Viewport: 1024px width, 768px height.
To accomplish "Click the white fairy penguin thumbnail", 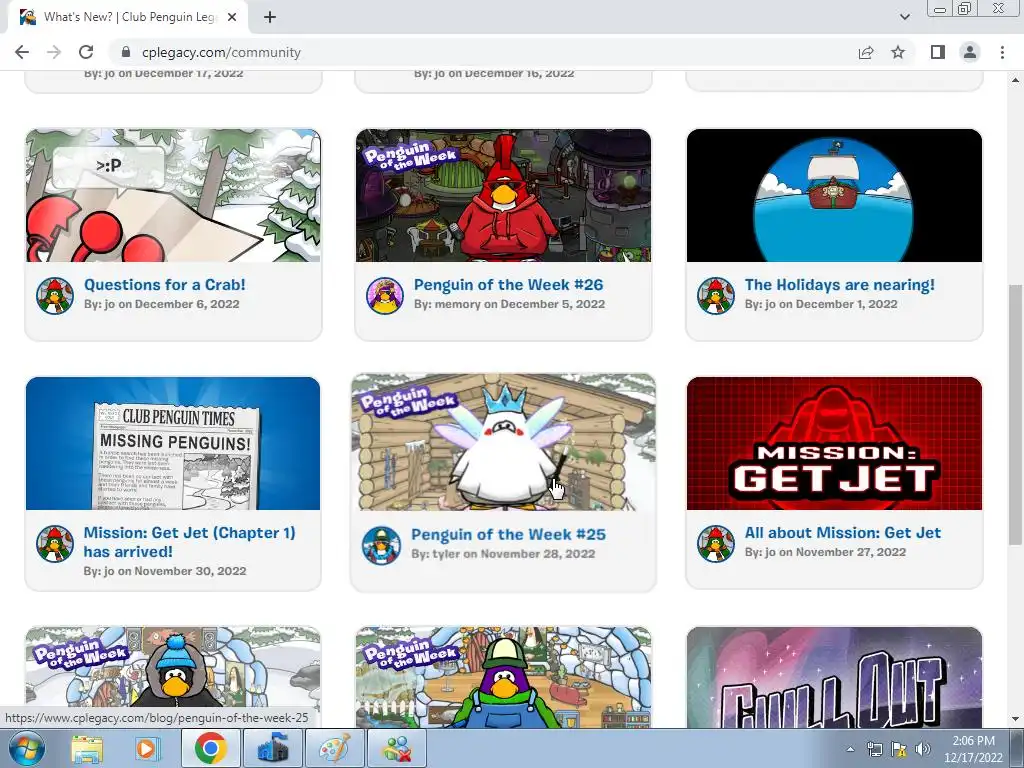I will [504, 442].
